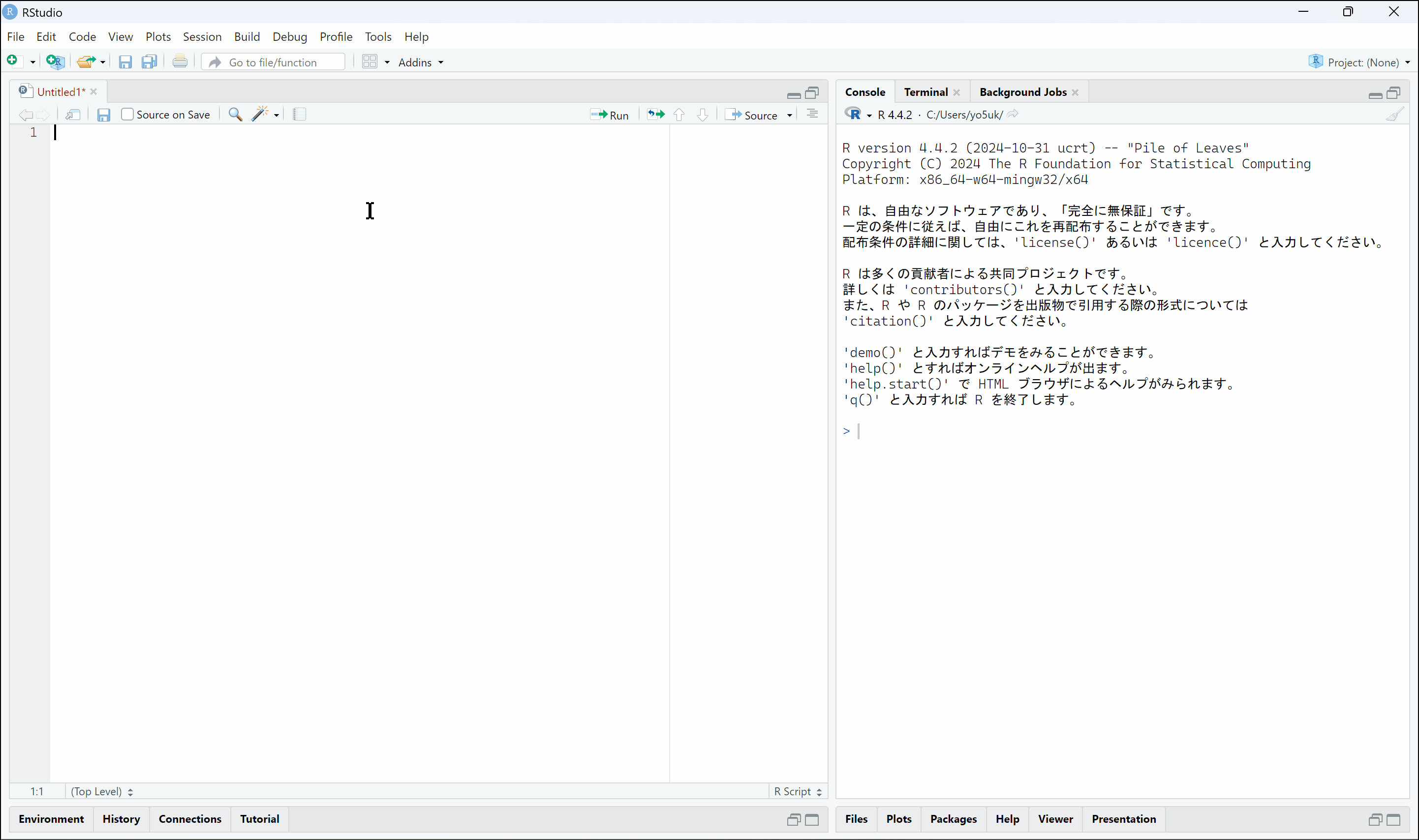Click the Show in new window icon
The height and width of the screenshot is (840, 1419).
click(x=73, y=115)
